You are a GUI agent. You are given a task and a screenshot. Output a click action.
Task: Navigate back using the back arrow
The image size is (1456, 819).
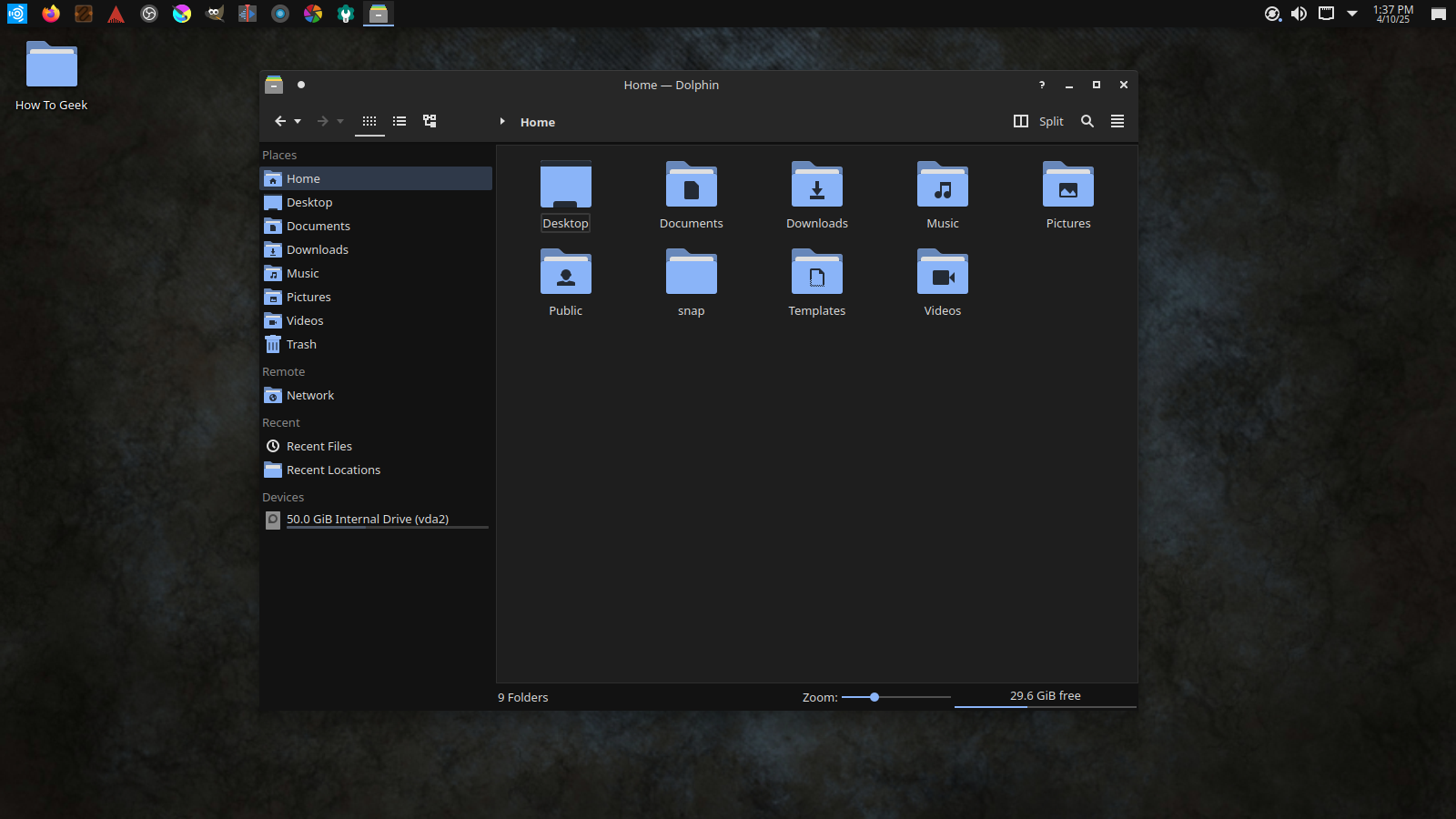278,120
